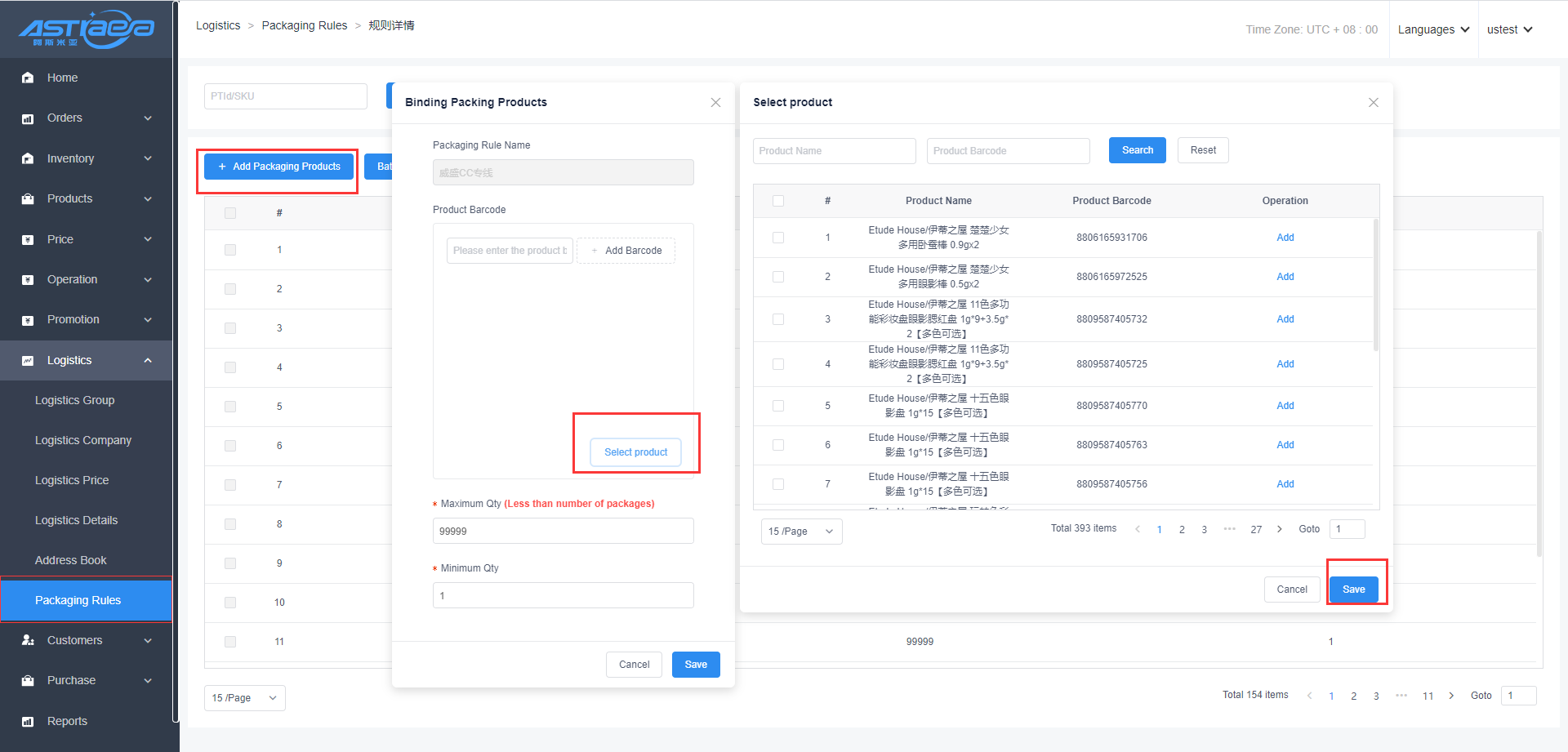Click the Inventory sidebar icon

[x=28, y=158]
